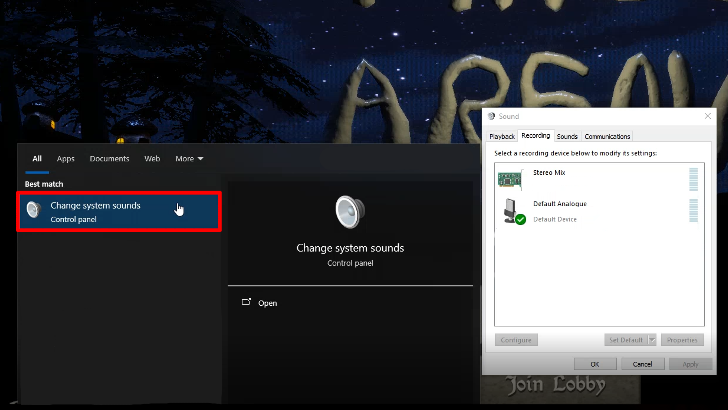Filter search results by Web

[x=152, y=159]
